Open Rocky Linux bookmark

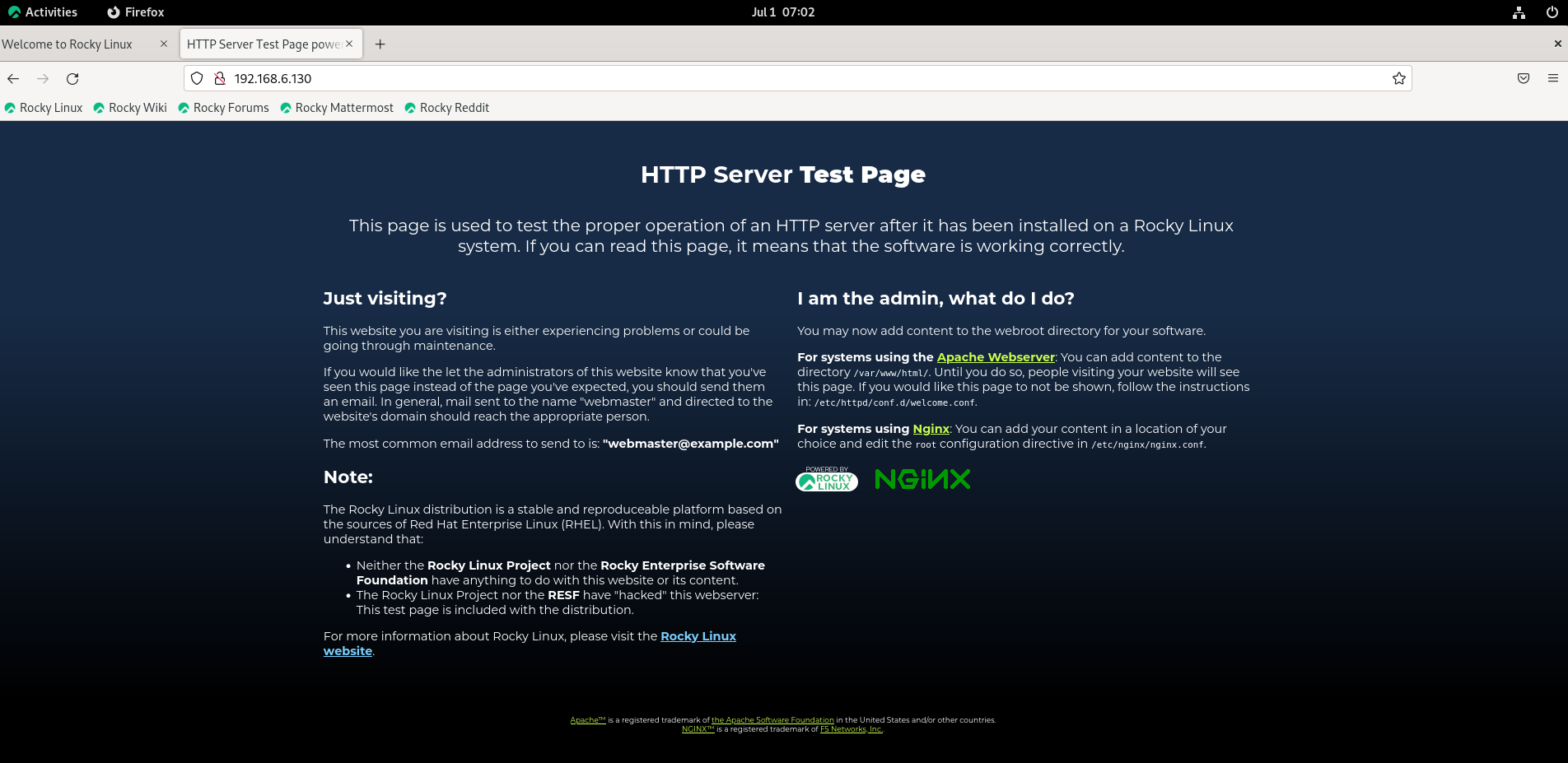coord(44,108)
